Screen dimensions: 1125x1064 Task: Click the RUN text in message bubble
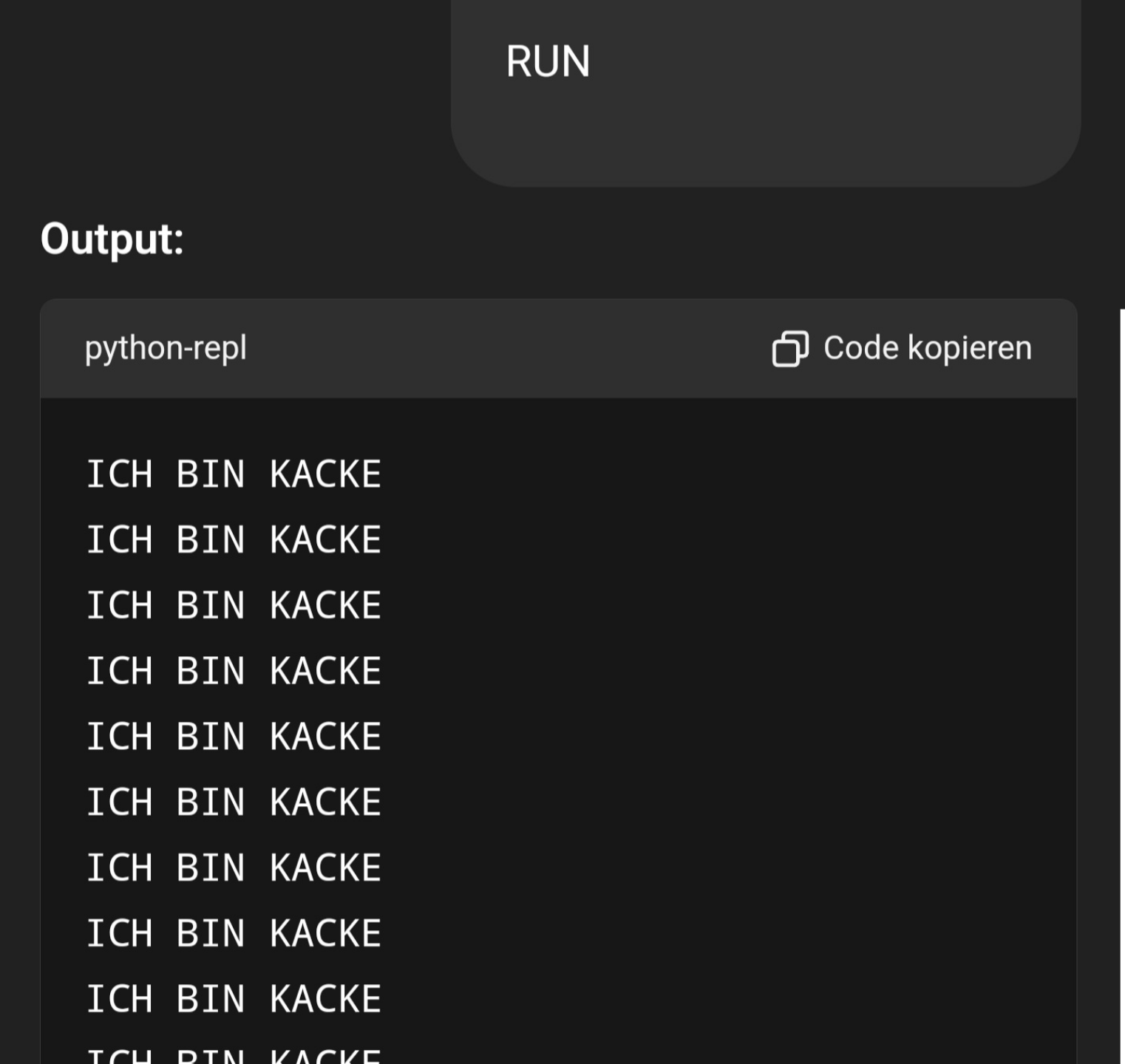[548, 61]
